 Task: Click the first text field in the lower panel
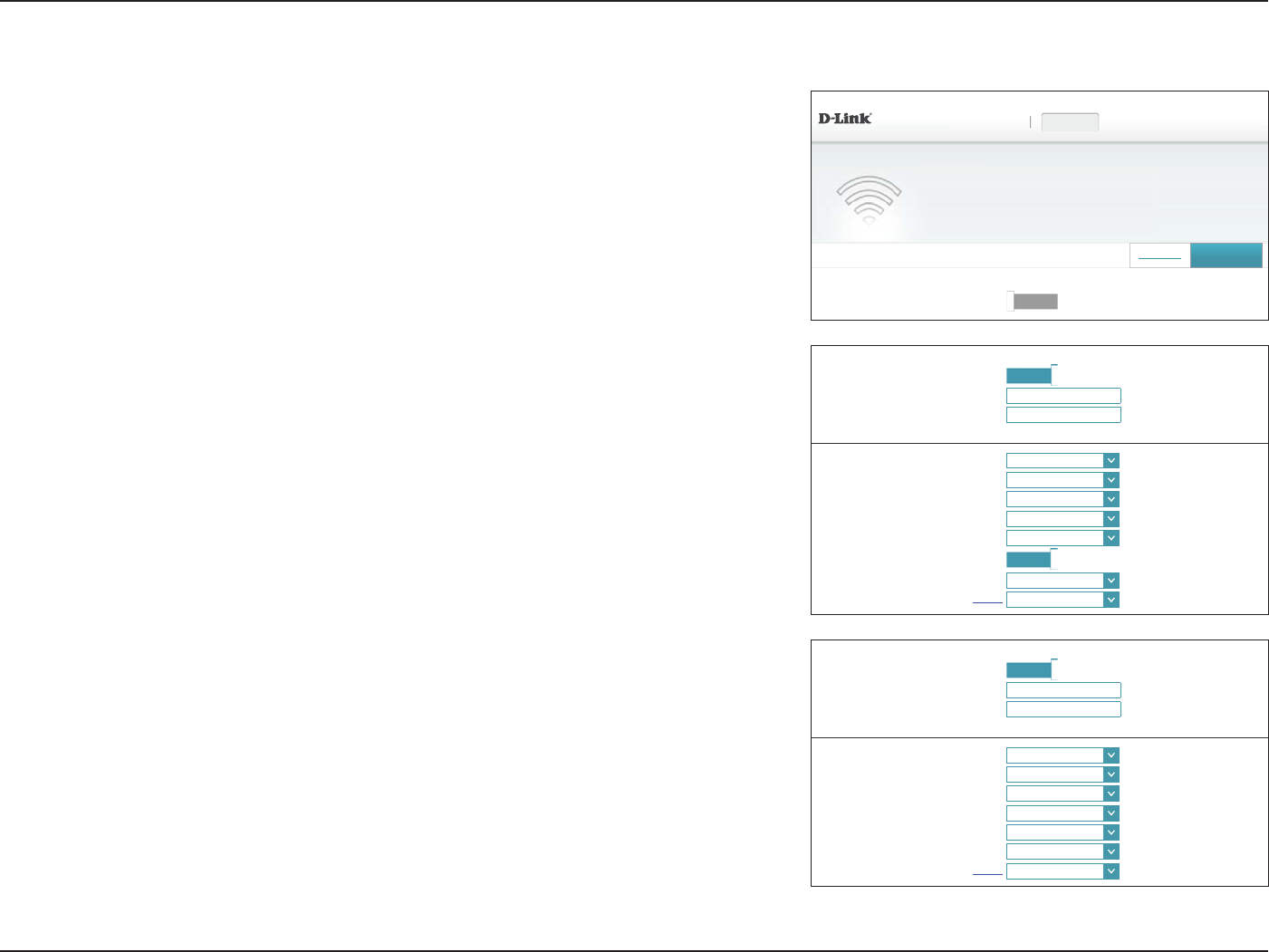point(1062,690)
